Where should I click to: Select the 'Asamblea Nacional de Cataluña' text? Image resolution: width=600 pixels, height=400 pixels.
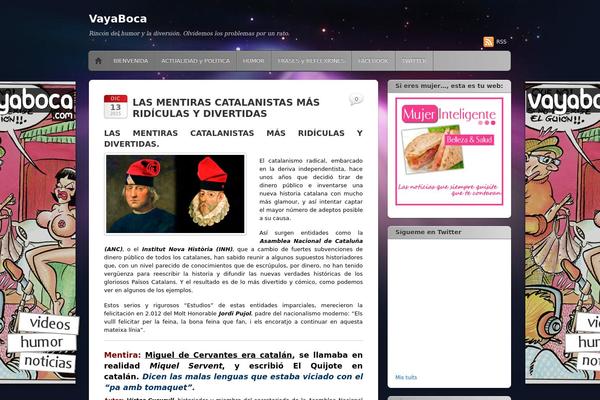click(311, 241)
